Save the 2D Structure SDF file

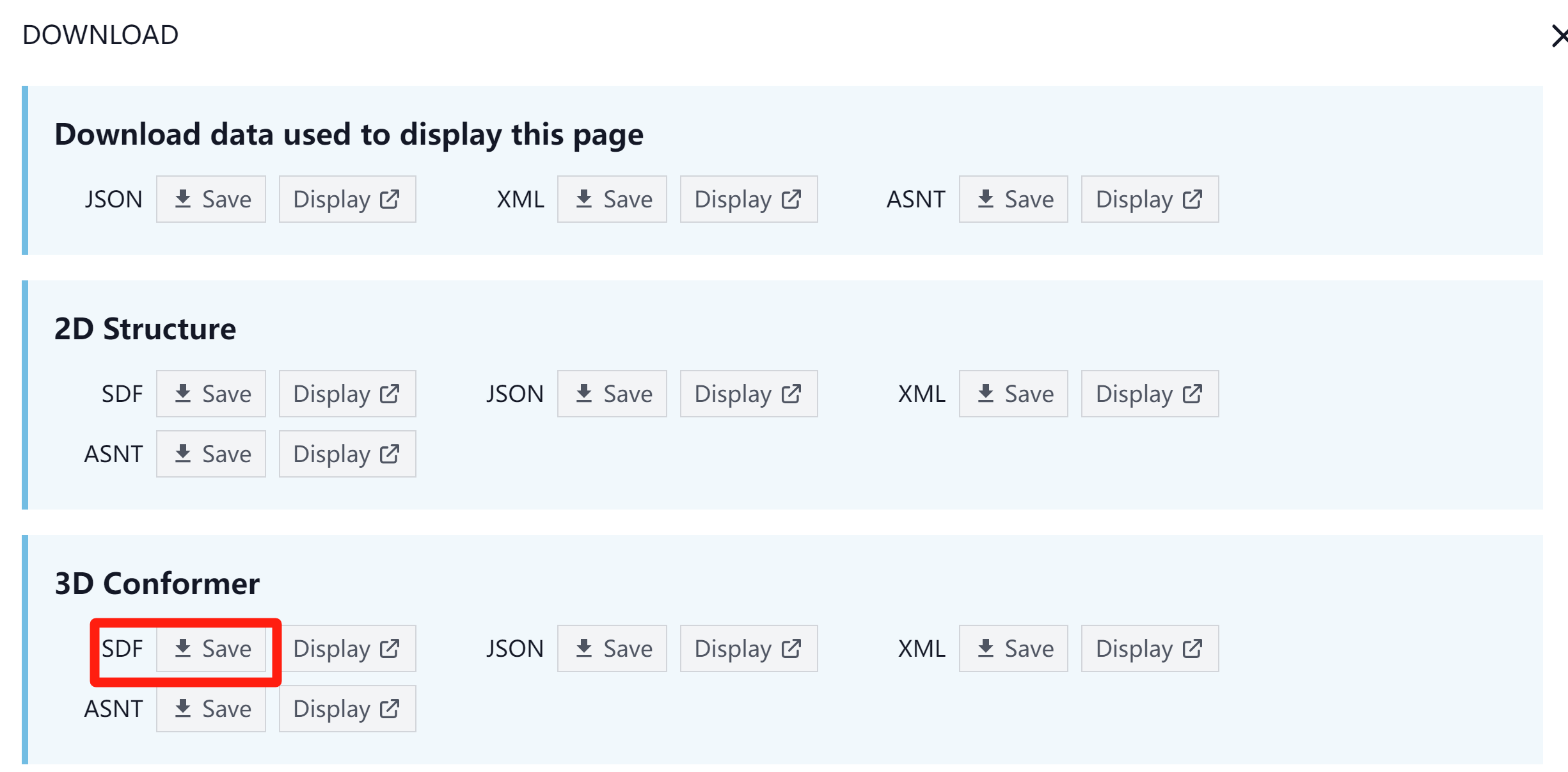[211, 394]
